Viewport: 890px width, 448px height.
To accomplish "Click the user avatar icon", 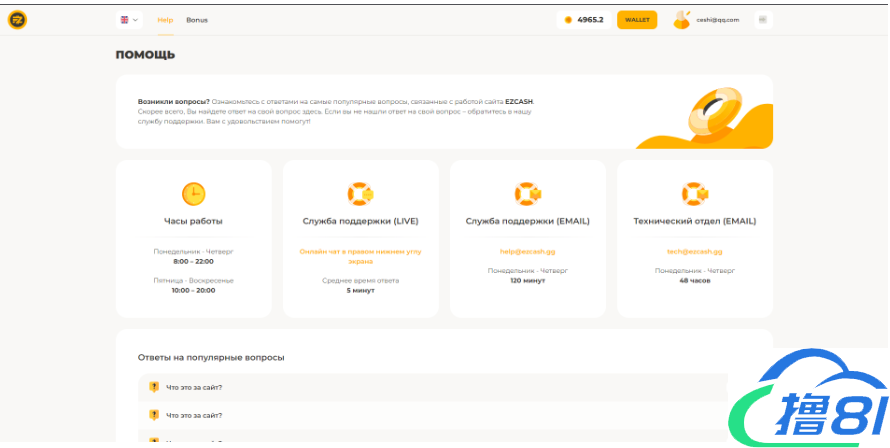I will (682, 20).
